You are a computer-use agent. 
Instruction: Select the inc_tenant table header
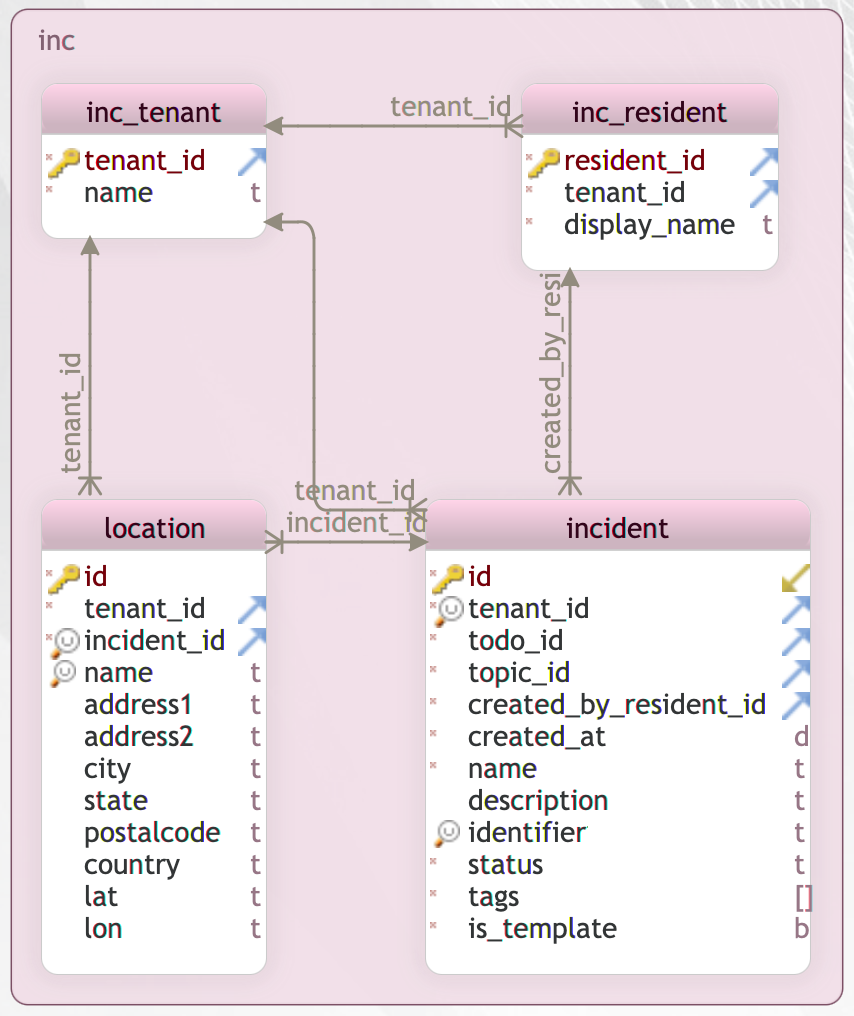click(x=154, y=112)
